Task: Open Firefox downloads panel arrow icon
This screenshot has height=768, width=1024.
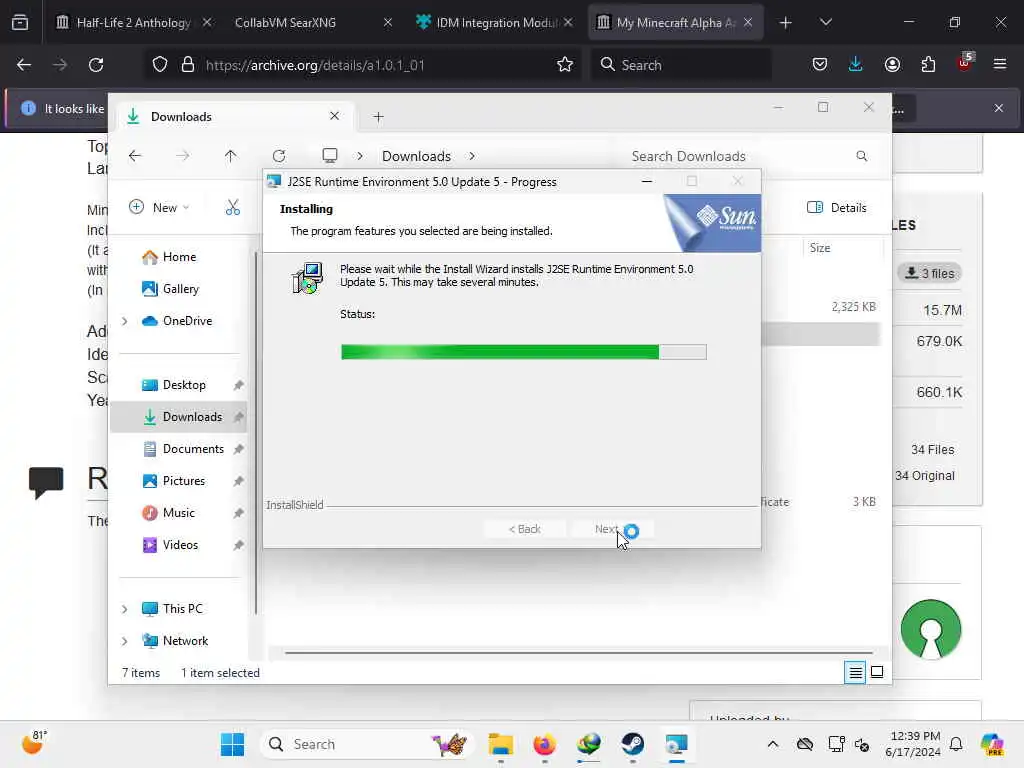Action: (x=856, y=64)
